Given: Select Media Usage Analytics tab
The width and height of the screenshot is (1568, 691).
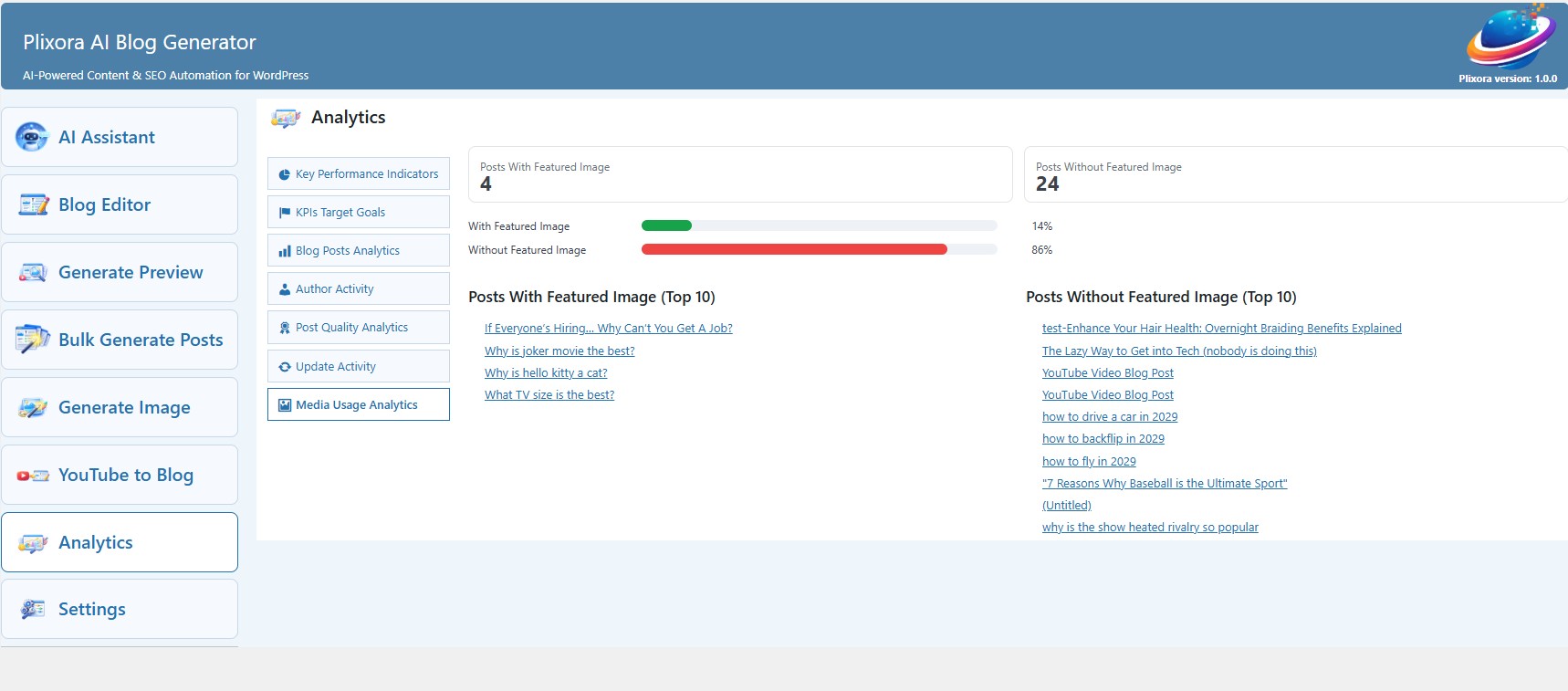Looking at the screenshot, I should (x=359, y=404).
